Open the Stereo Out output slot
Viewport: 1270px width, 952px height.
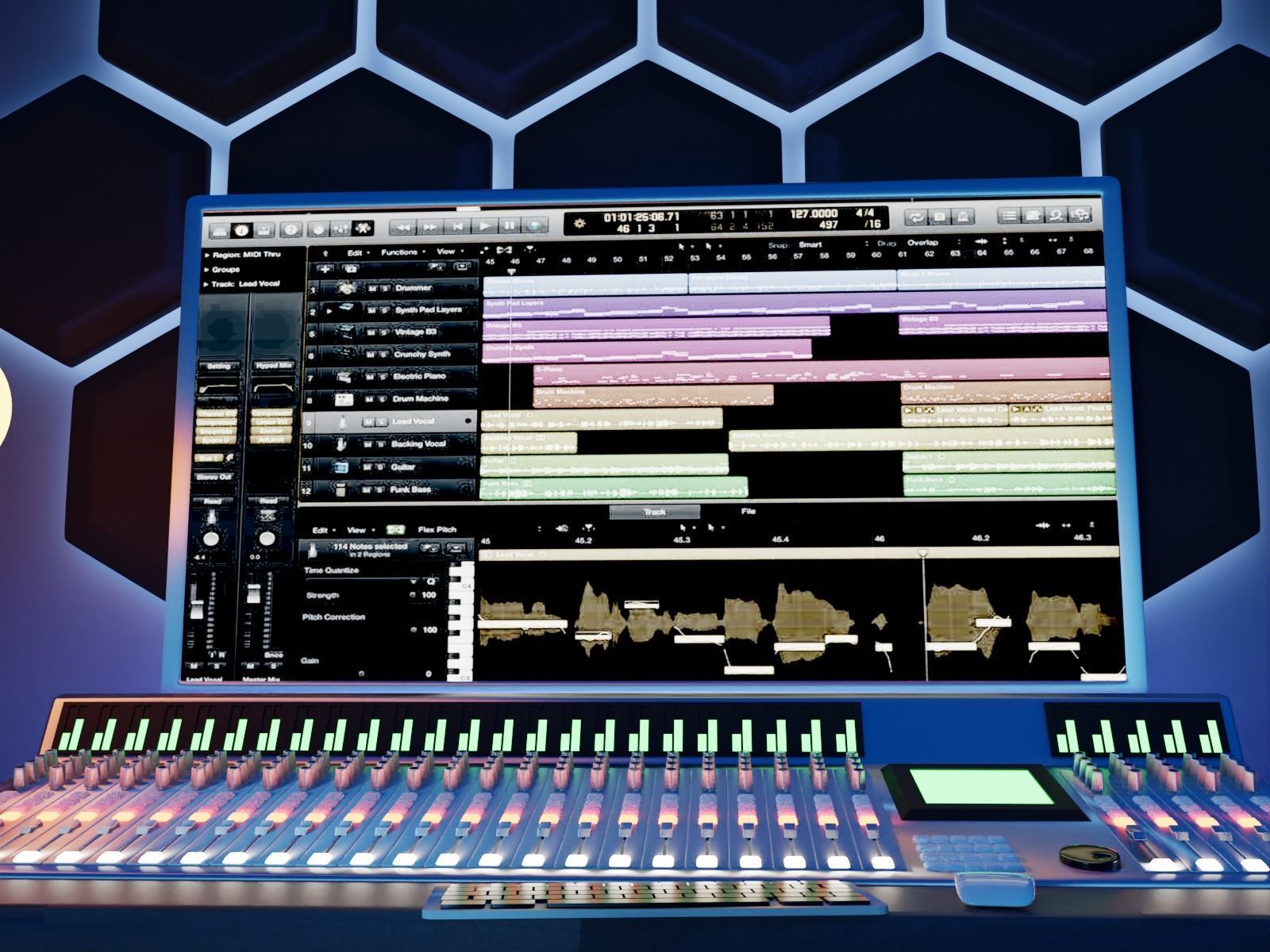click(x=213, y=478)
